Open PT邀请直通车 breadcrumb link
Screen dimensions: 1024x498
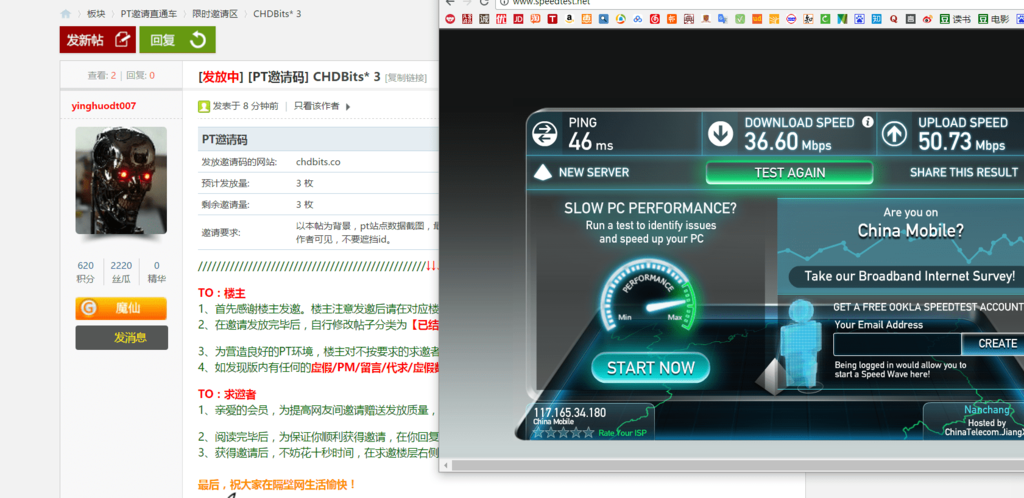pos(148,14)
